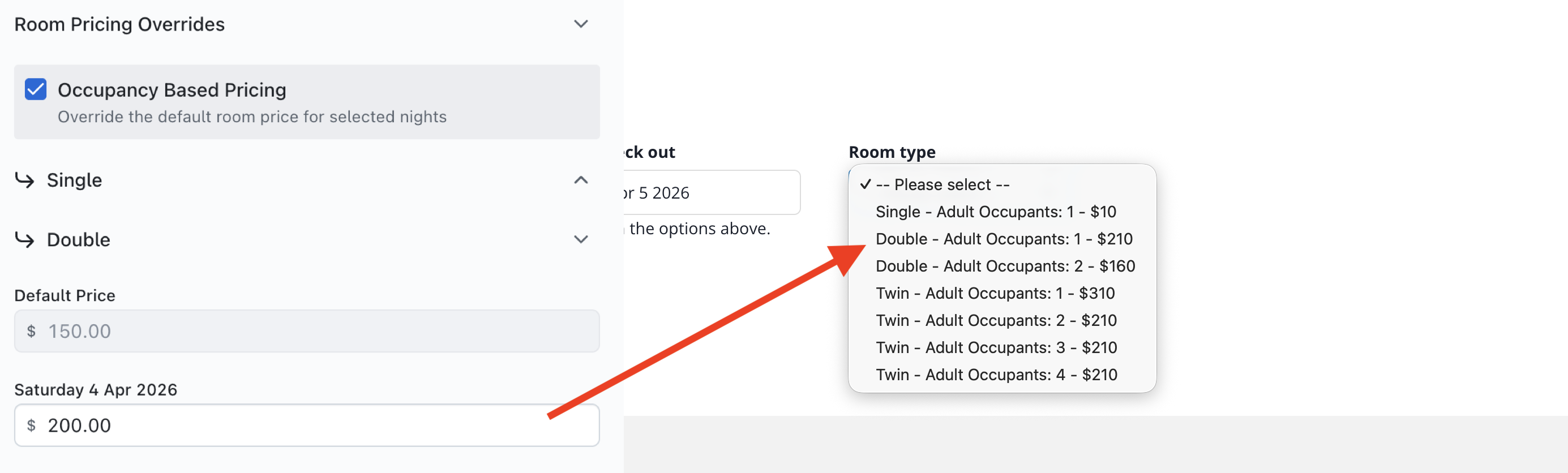Select Double - Adult Occupants: 2 - $160

(1004, 266)
